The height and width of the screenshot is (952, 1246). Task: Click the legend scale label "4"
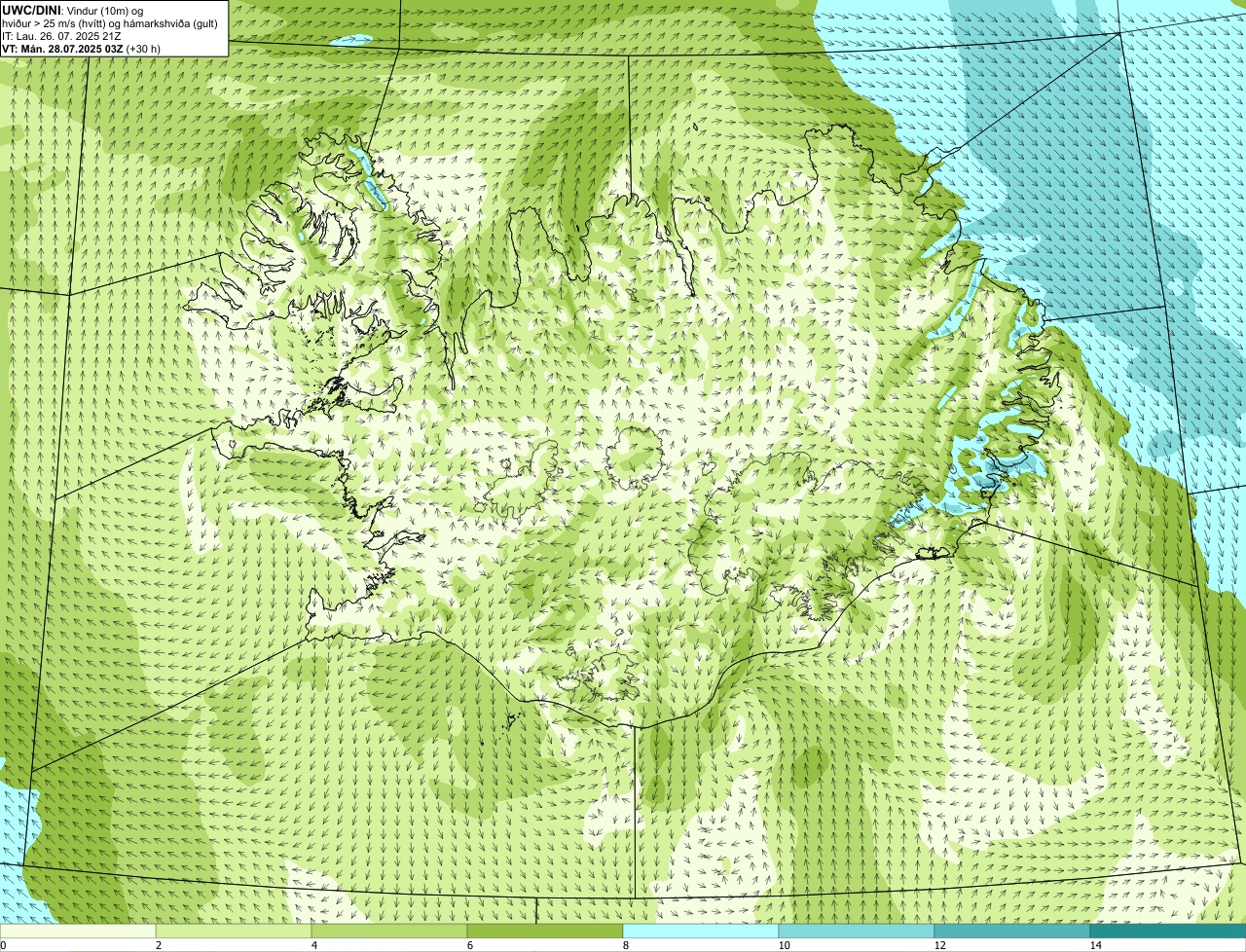pyautogui.click(x=313, y=945)
